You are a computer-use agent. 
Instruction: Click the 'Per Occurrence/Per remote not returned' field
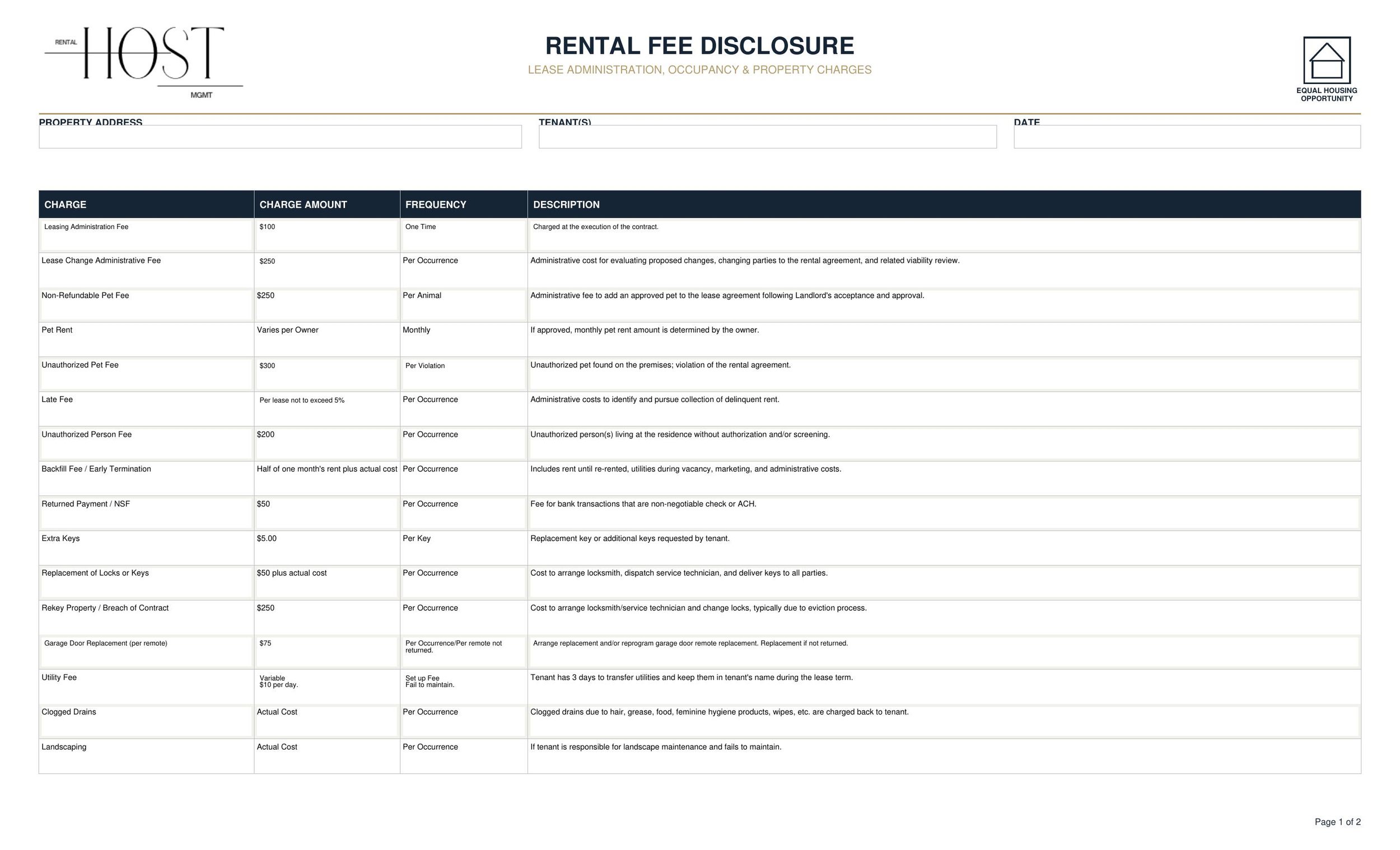pos(464,652)
